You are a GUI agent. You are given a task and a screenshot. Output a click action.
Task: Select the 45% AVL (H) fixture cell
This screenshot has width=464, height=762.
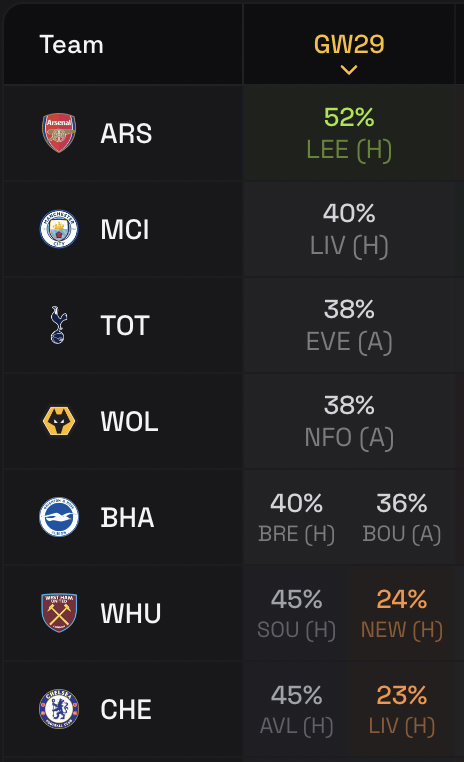296,709
